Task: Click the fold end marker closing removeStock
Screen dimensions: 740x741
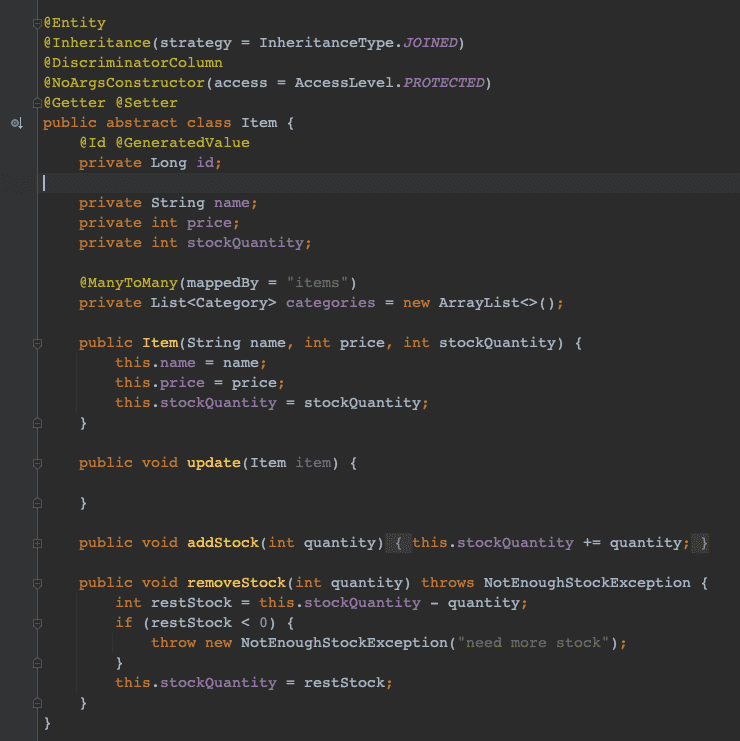Action: 37,704
